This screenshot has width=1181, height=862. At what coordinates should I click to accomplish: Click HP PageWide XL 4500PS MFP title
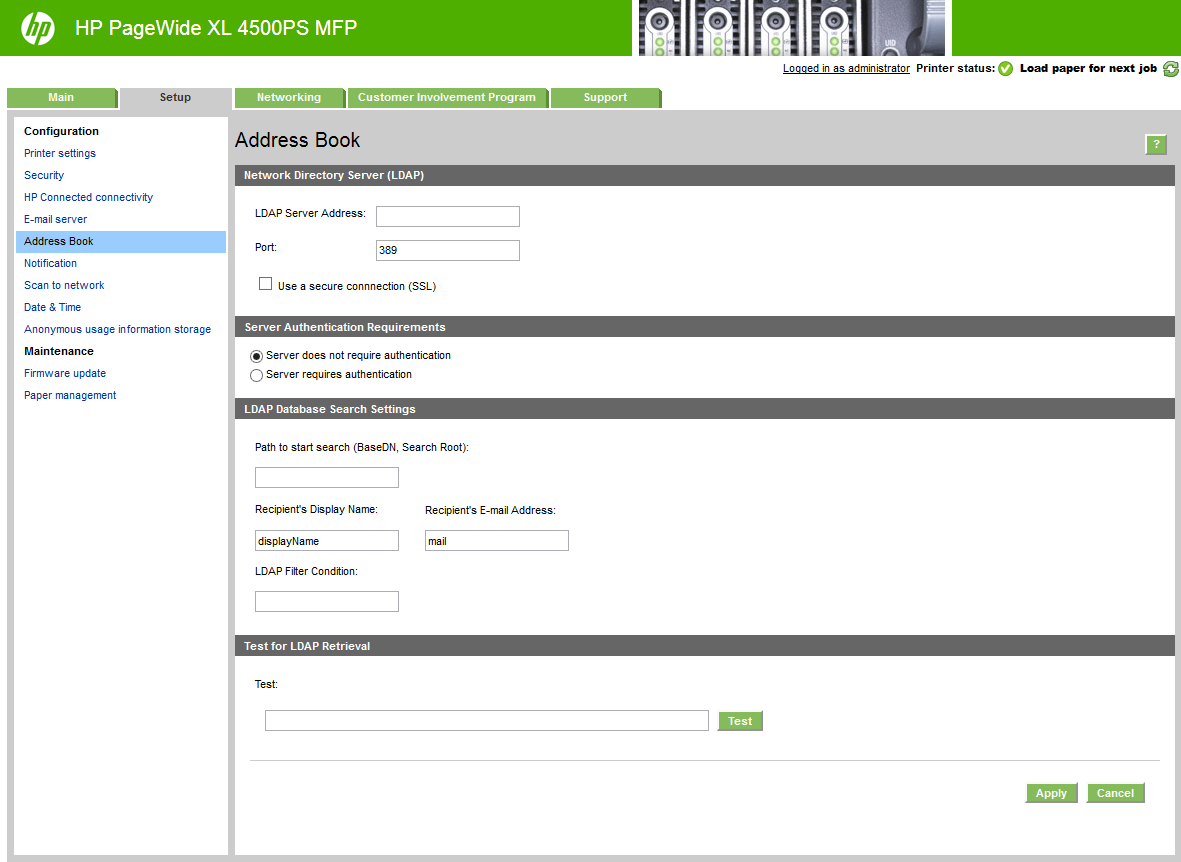216,28
